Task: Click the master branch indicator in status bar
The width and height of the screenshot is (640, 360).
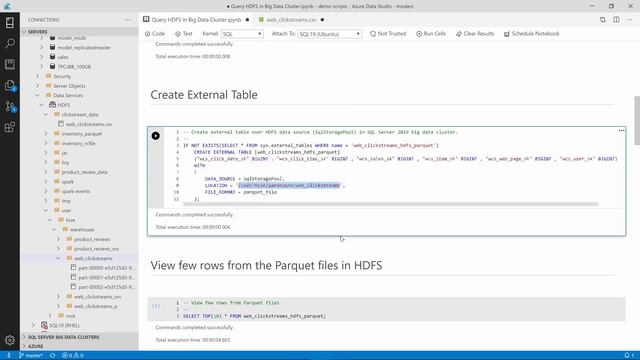Action: coord(31,355)
